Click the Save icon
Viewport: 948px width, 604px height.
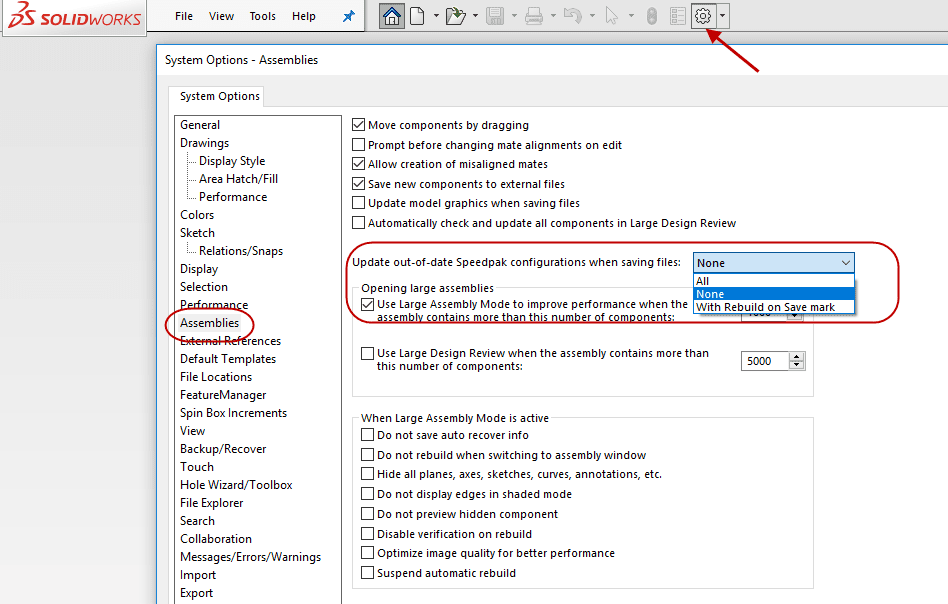tap(495, 16)
